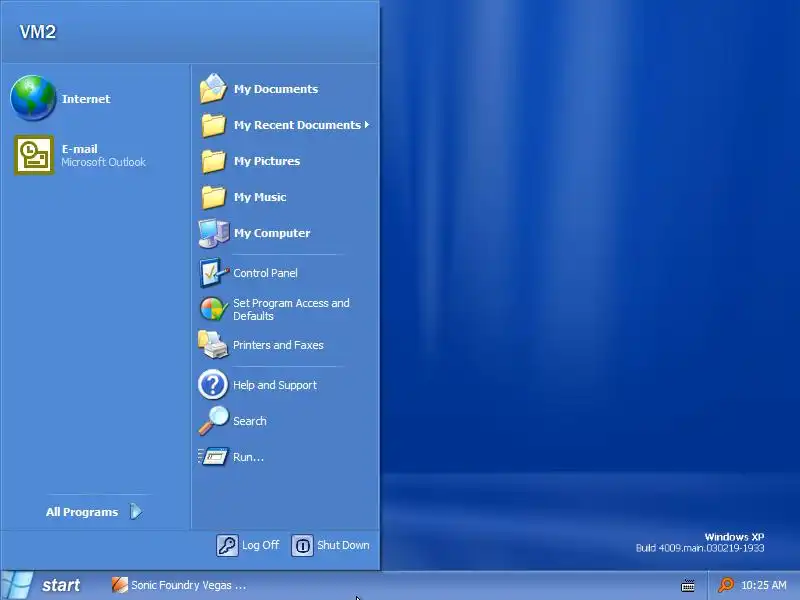The image size is (800, 600).
Task: Choose My Computer text entry
Action: tap(272, 233)
